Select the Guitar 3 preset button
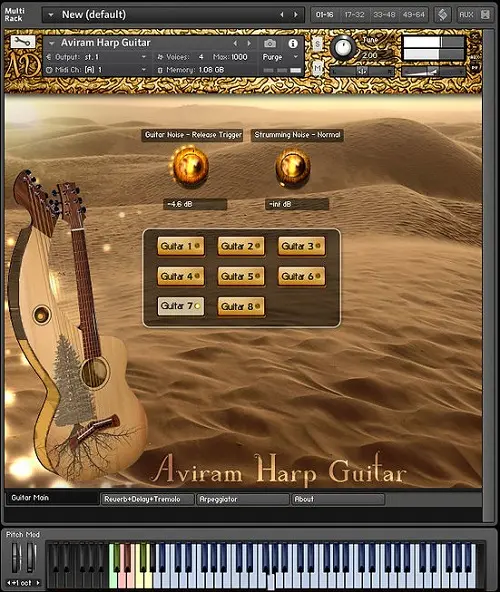 tap(301, 247)
